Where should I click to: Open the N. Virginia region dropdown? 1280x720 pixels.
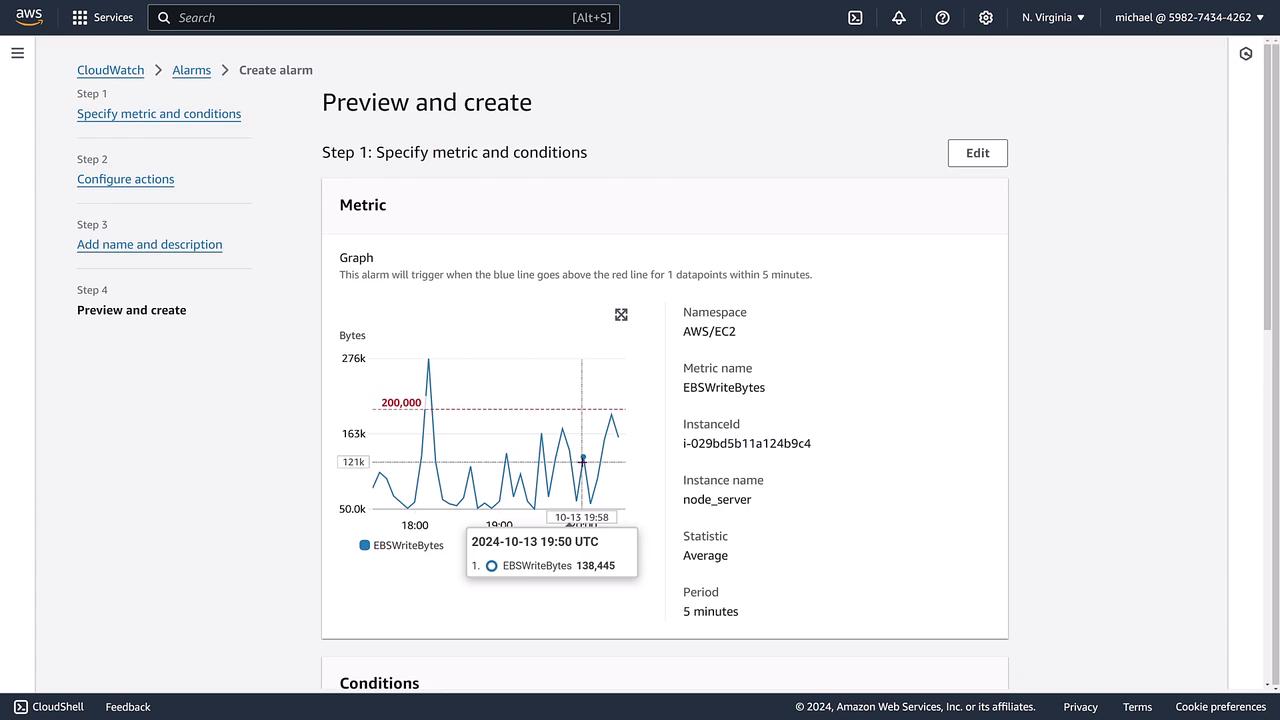click(1053, 17)
